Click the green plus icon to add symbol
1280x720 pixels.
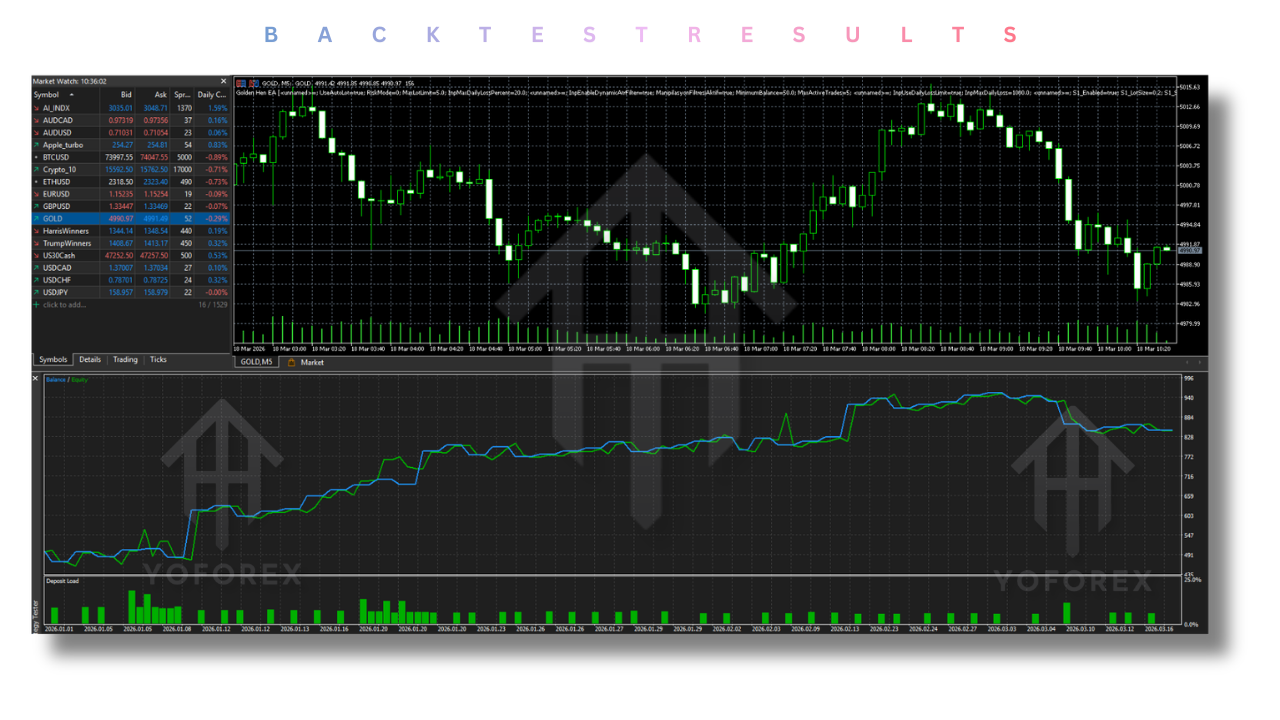tap(37, 305)
